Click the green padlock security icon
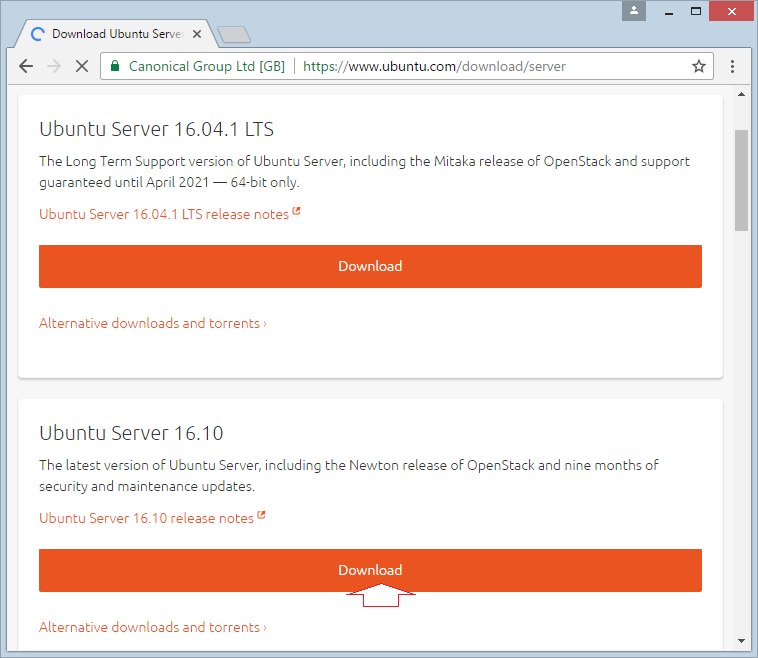 (115, 66)
